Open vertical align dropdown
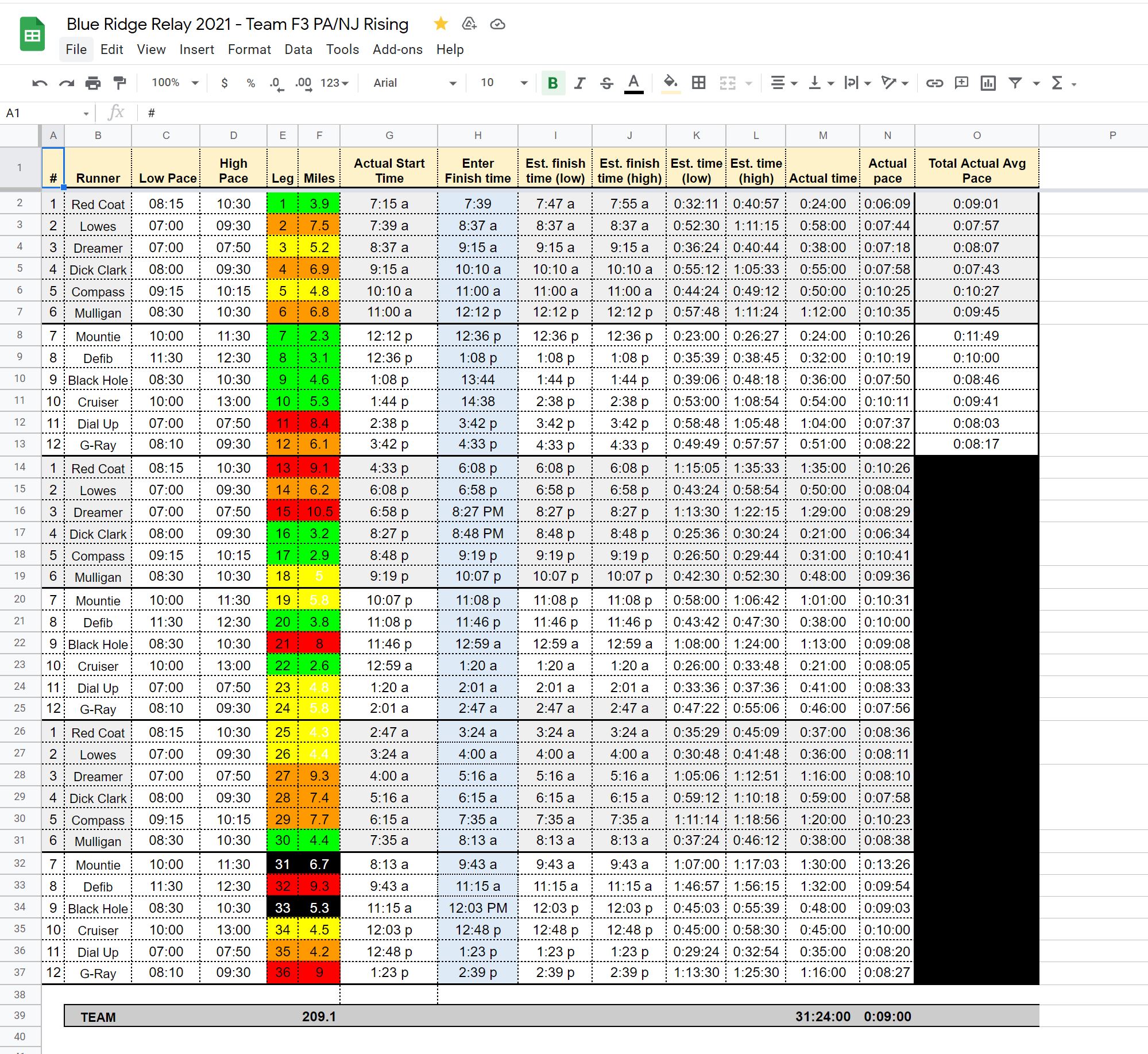 (821, 83)
